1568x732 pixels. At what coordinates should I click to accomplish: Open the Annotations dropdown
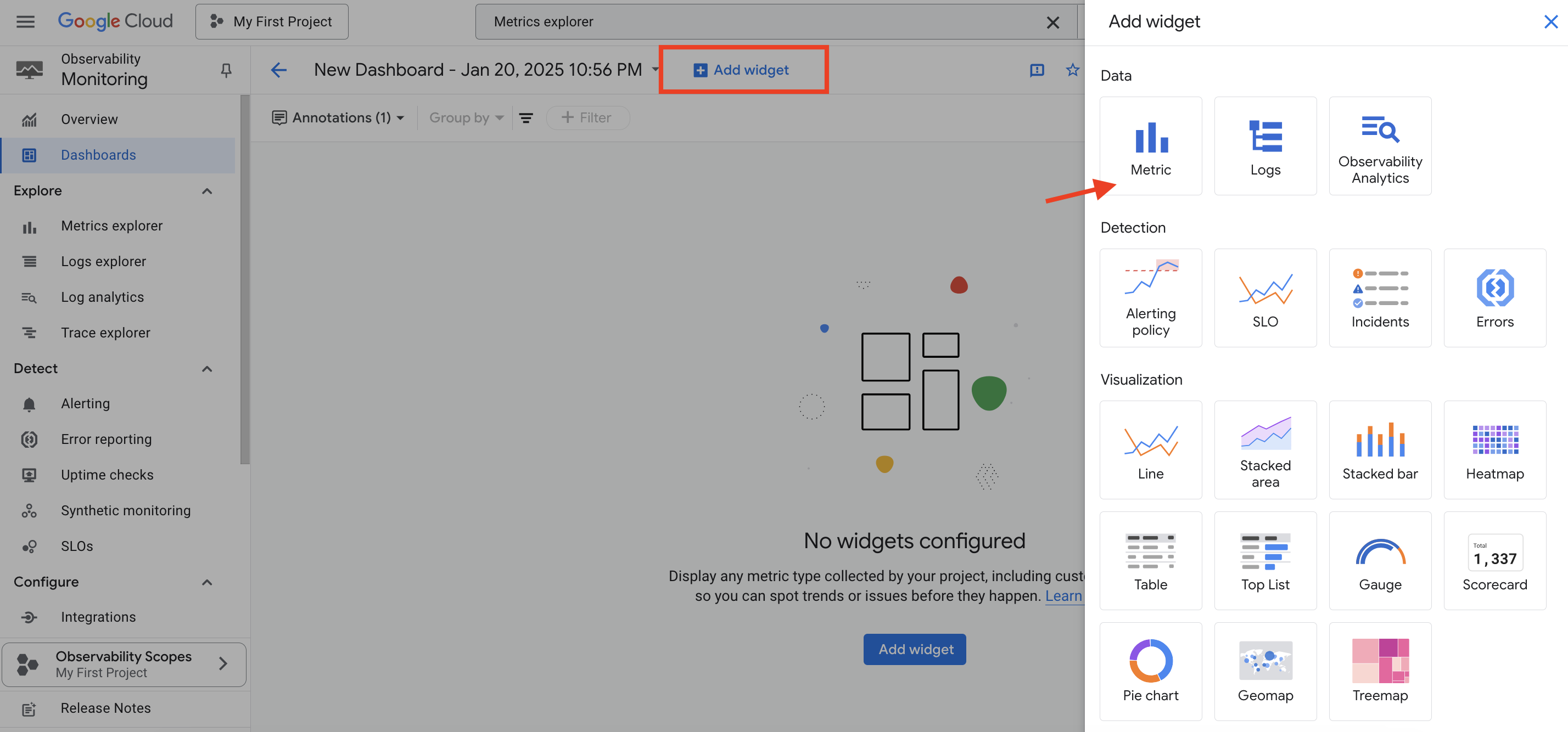[338, 117]
